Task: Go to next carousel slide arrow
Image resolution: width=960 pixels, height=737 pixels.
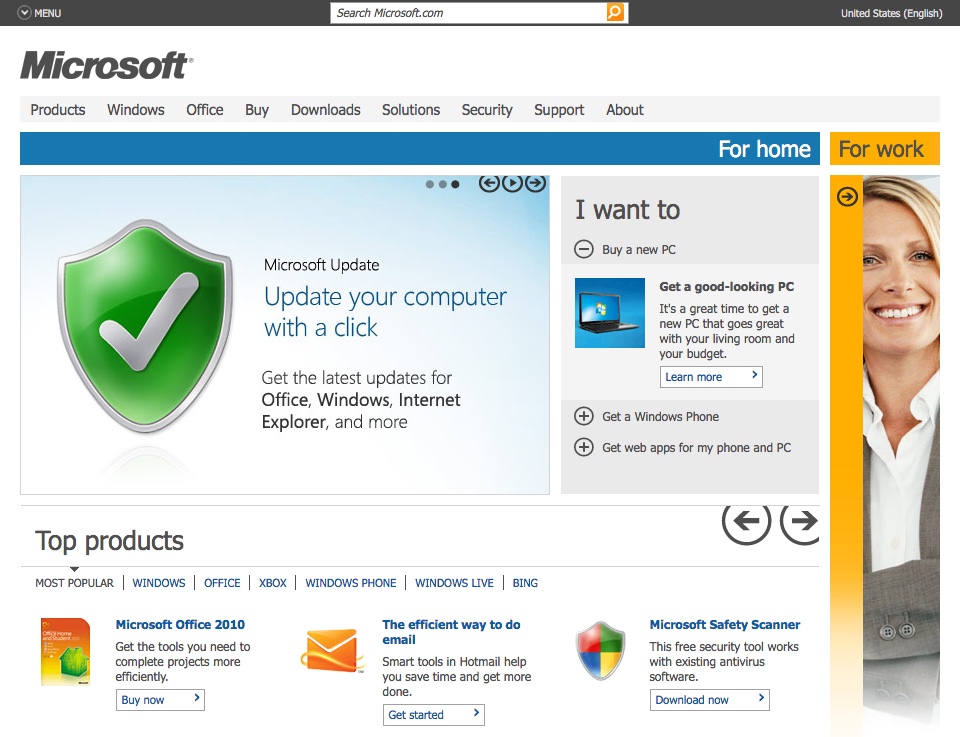Action: coord(536,183)
